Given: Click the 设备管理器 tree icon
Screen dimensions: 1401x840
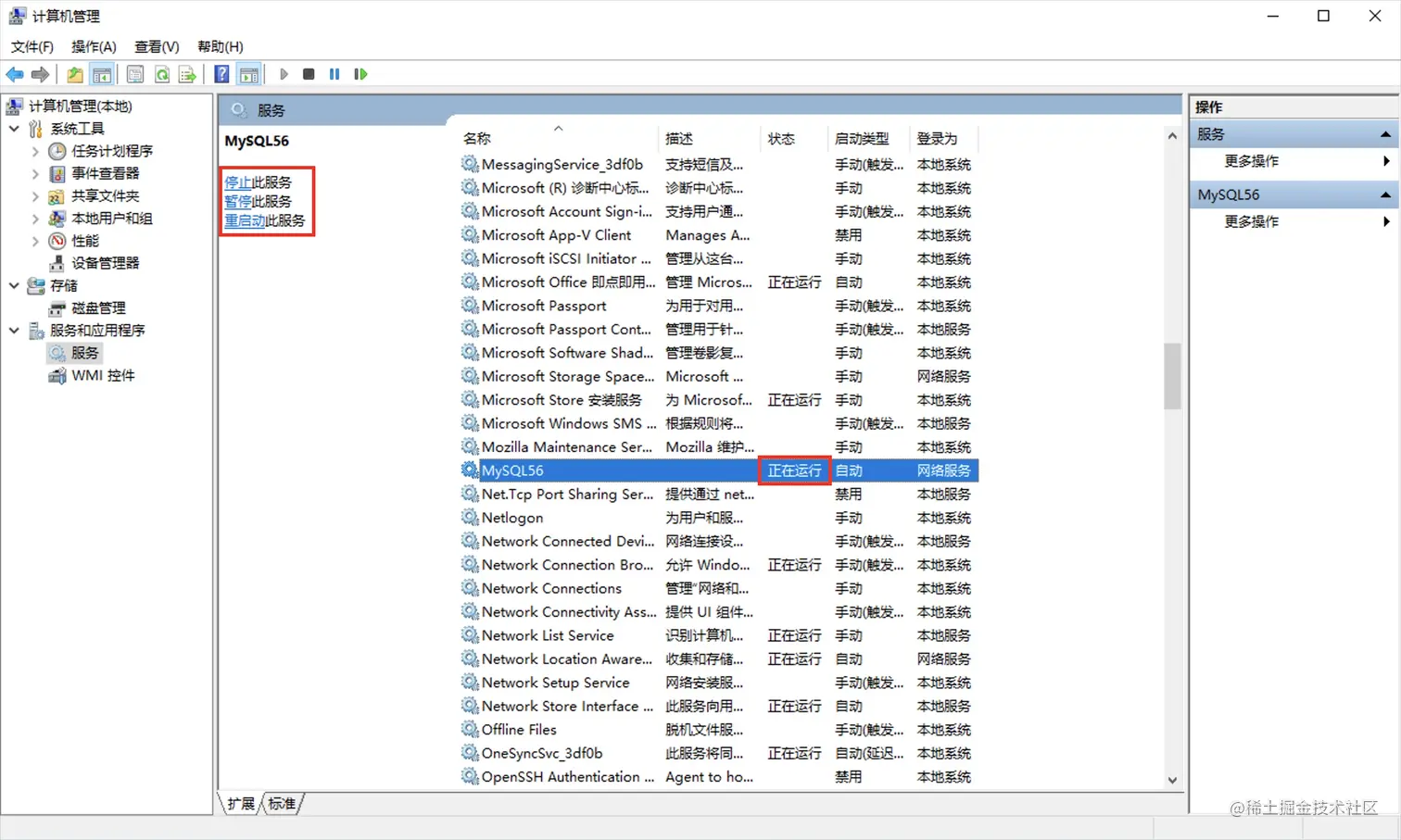Looking at the screenshot, I should tap(57, 263).
